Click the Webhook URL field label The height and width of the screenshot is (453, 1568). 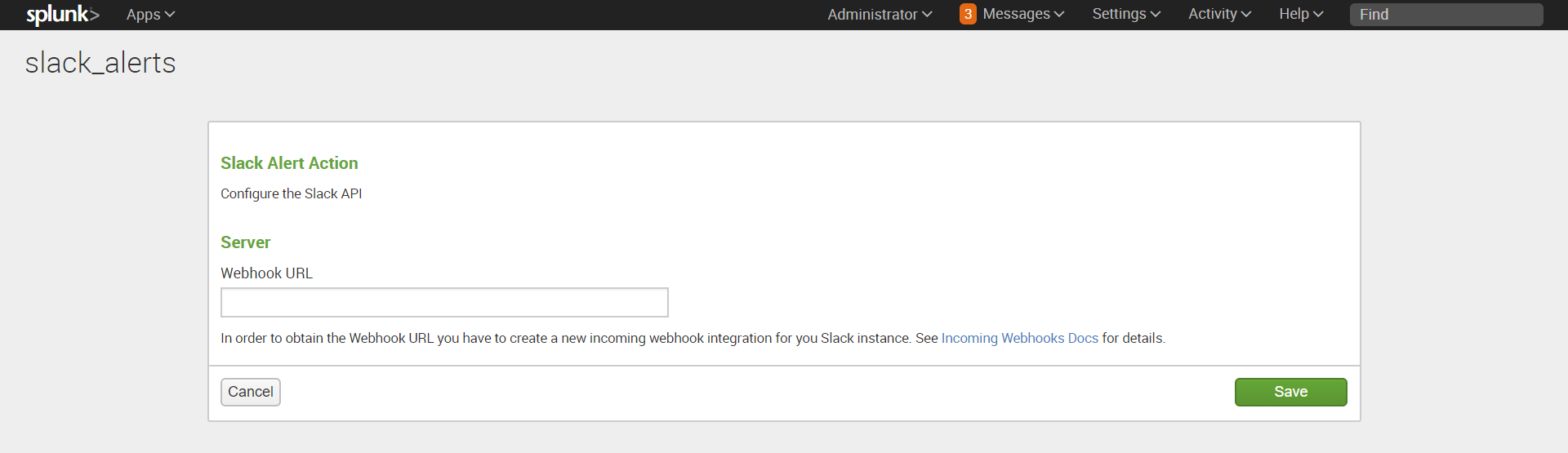click(x=266, y=273)
